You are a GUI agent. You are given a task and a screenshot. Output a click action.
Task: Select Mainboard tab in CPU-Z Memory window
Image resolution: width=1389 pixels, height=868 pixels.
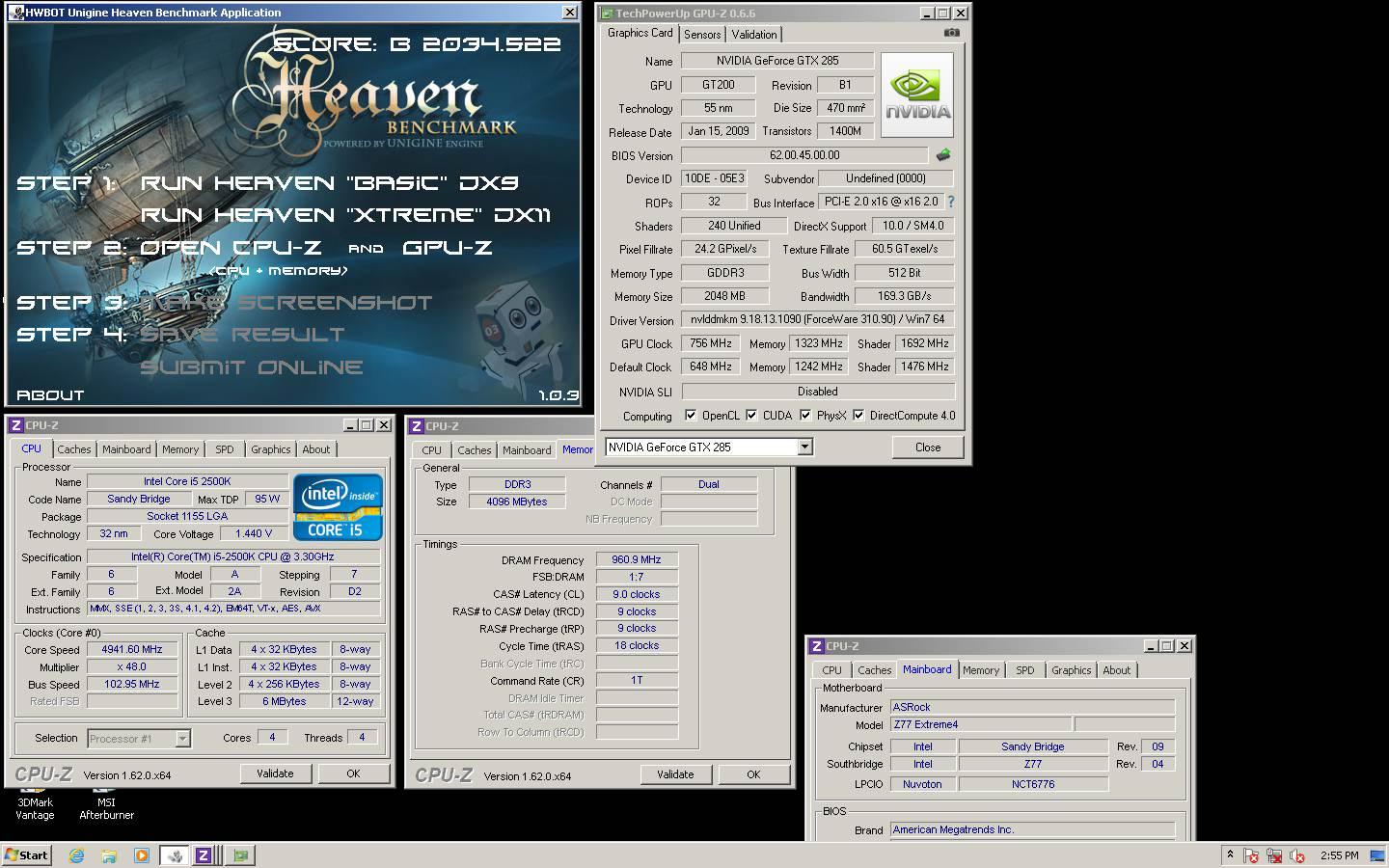pyautogui.click(x=527, y=450)
